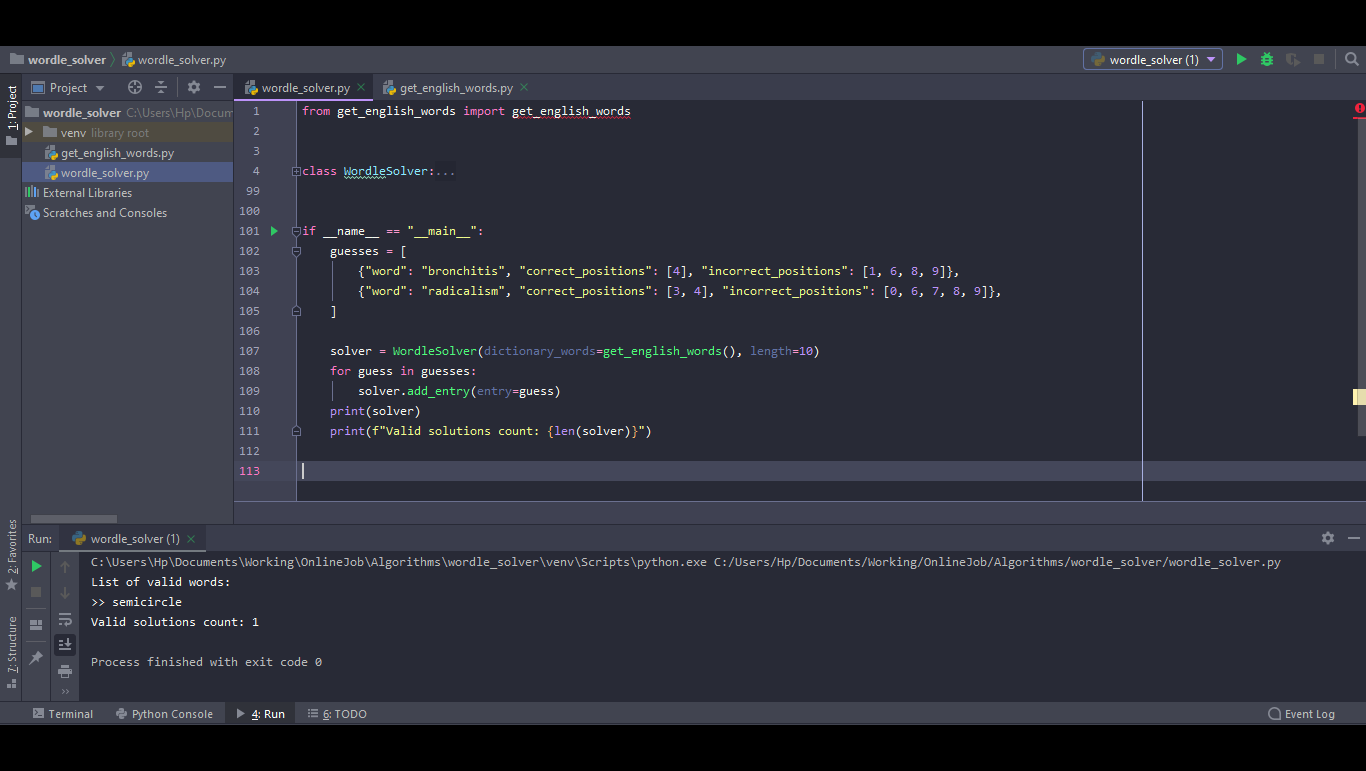Open the Python Console tool window

[x=164, y=714]
